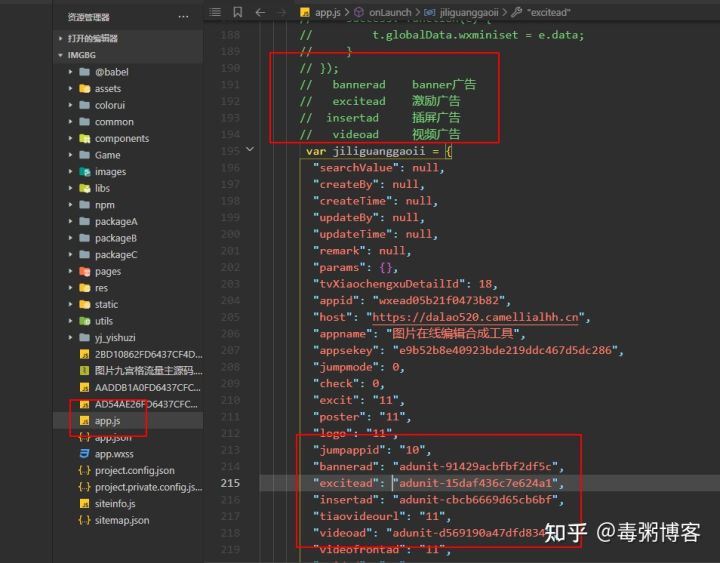Viewport: 720px width, 563px height.
Task: Open file AADDB1A0FD6437CFC...
Action: pyautogui.click(x=147, y=388)
